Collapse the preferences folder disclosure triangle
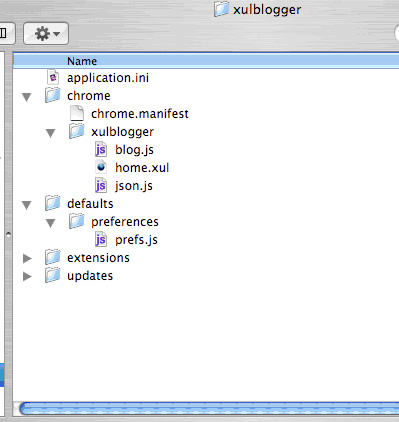399x422 pixels. (x=51, y=223)
